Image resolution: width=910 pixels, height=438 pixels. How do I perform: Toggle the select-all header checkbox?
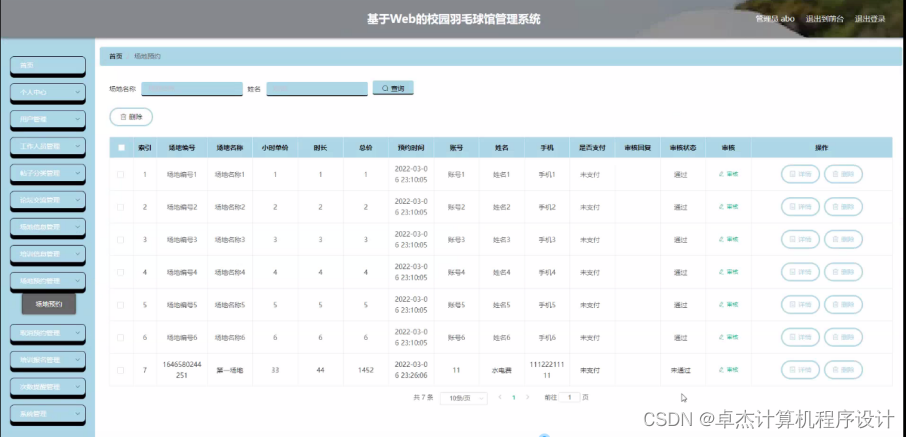[121, 148]
